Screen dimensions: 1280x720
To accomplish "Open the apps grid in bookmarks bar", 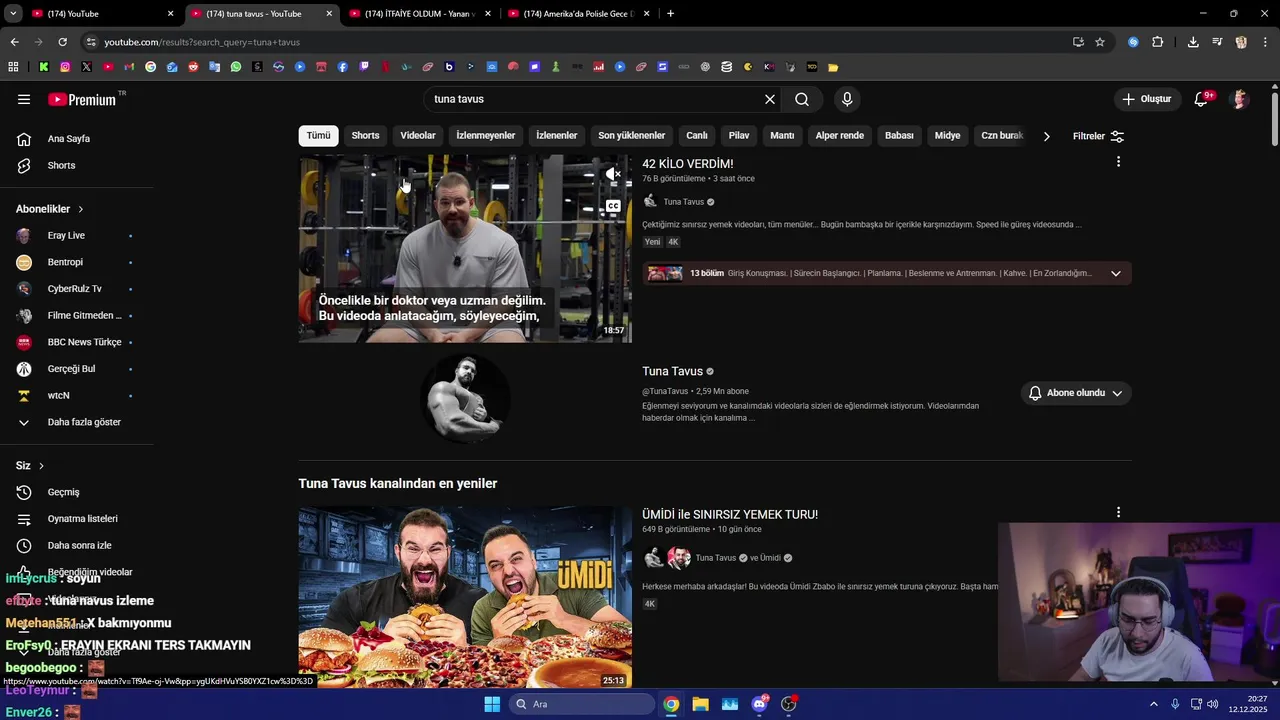I will point(13,67).
